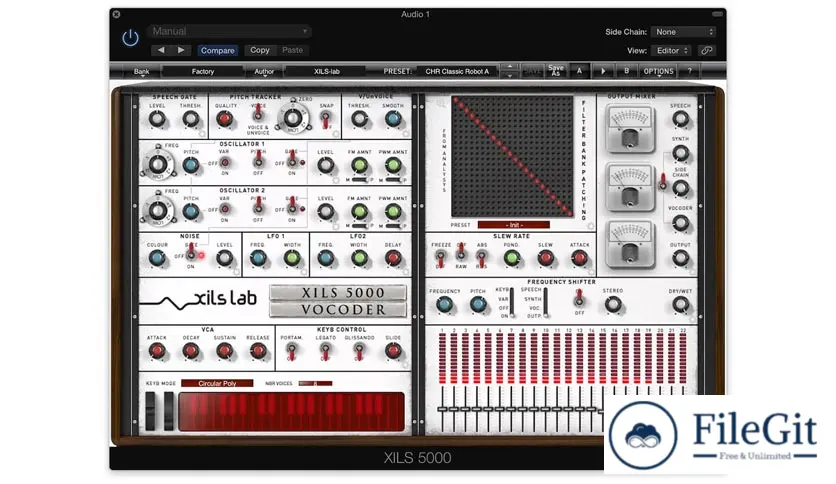Open the Manual preset dropdown
Screen dimensions: 836x484
[x=229, y=31]
